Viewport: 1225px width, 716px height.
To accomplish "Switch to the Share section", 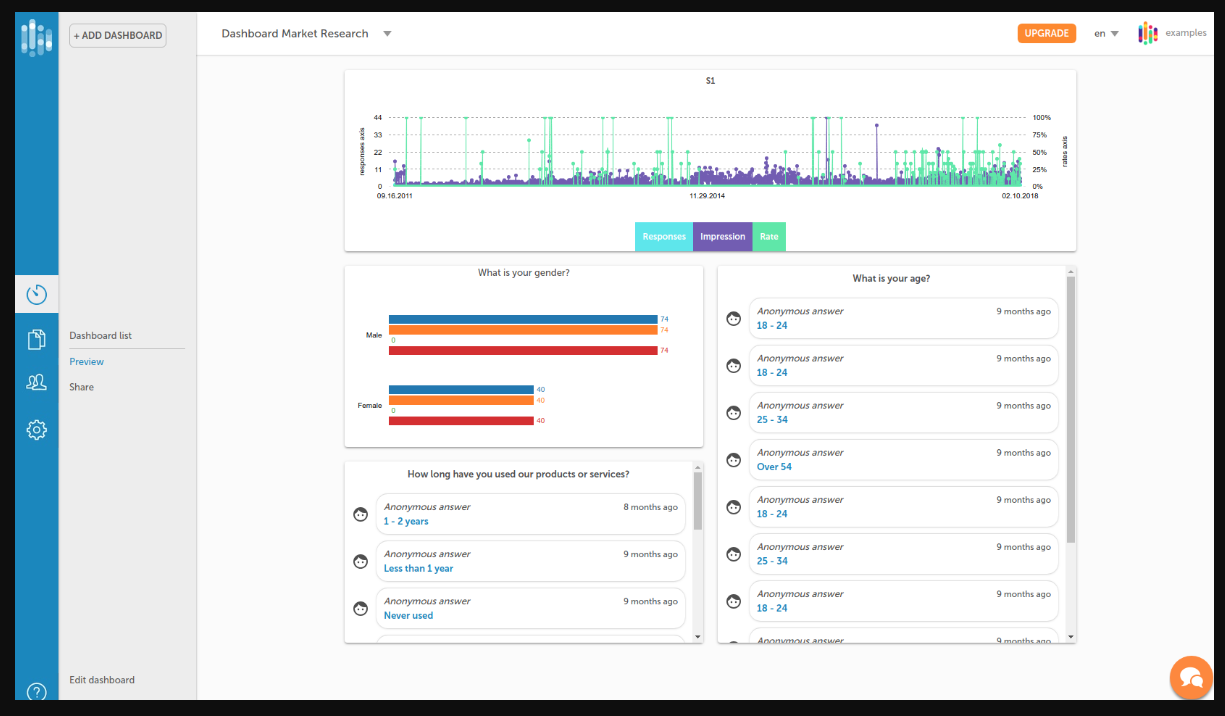I will click(81, 386).
